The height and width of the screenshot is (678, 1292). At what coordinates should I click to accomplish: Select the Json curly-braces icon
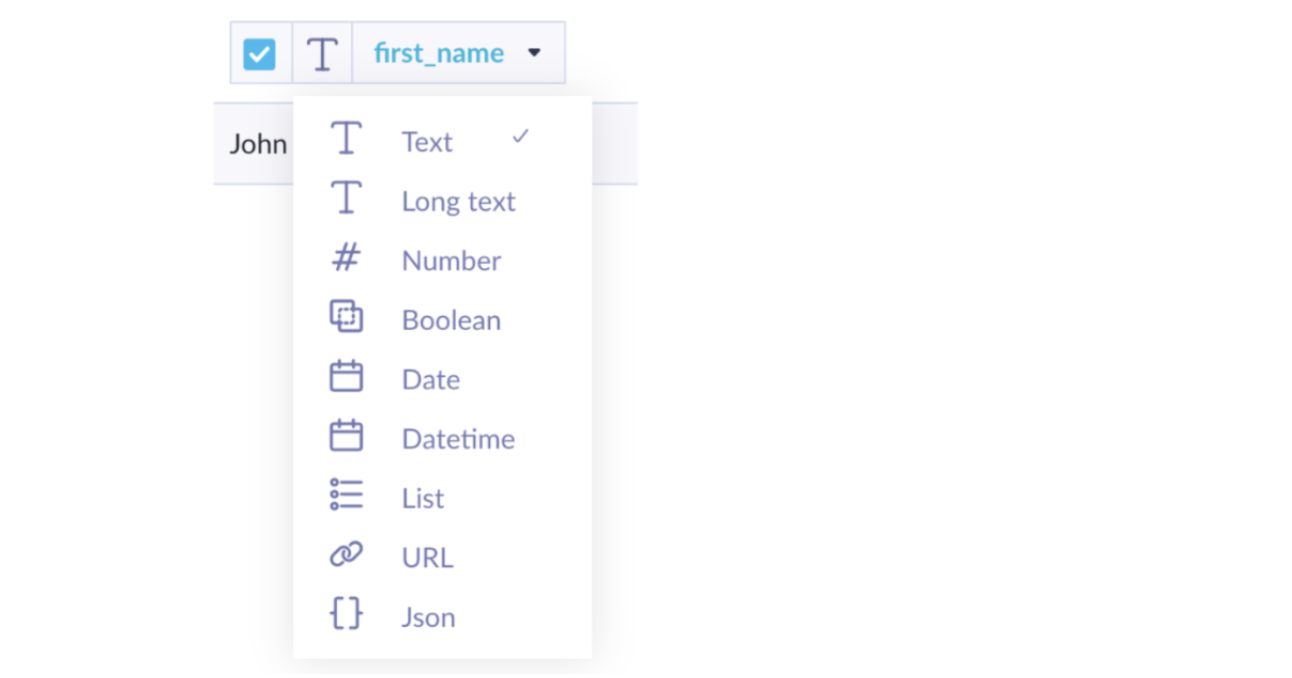pos(345,614)
